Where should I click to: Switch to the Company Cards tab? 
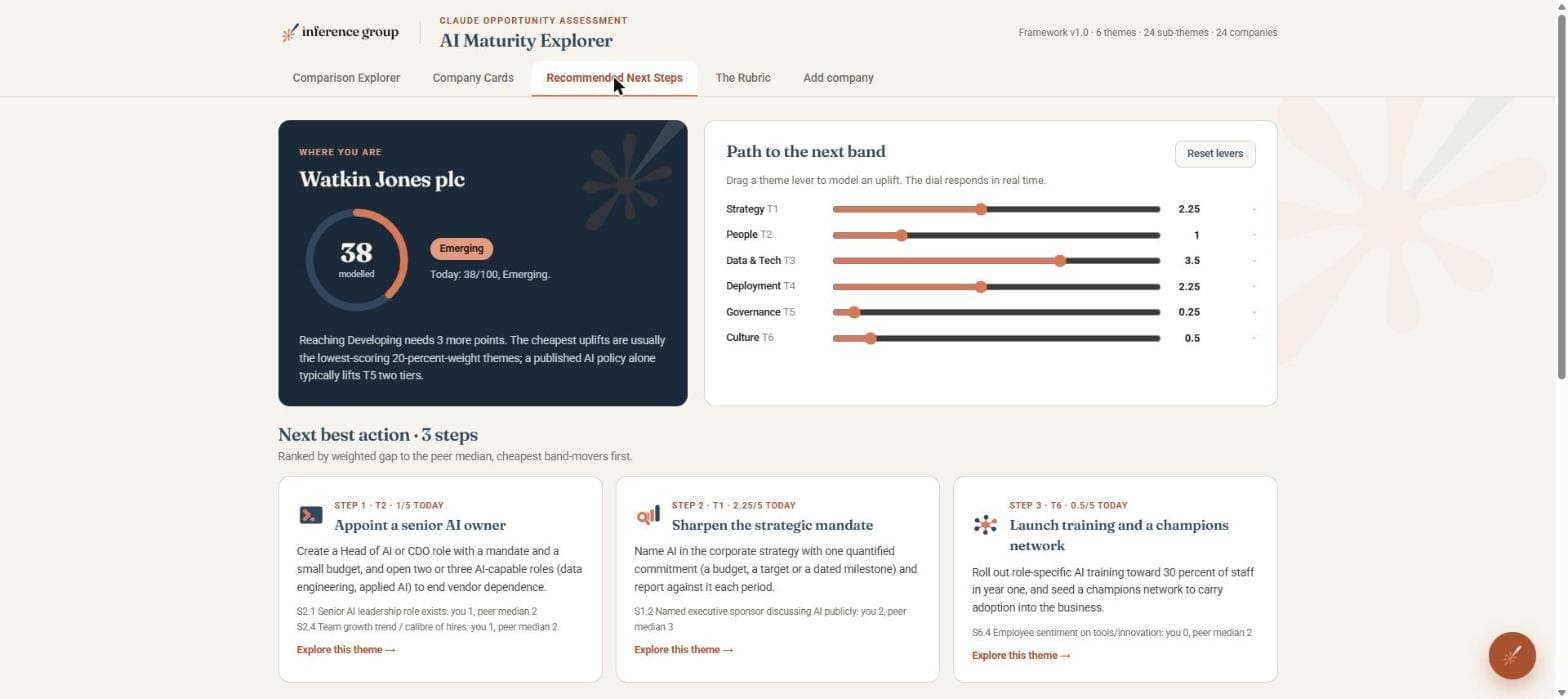click(473, 78)
